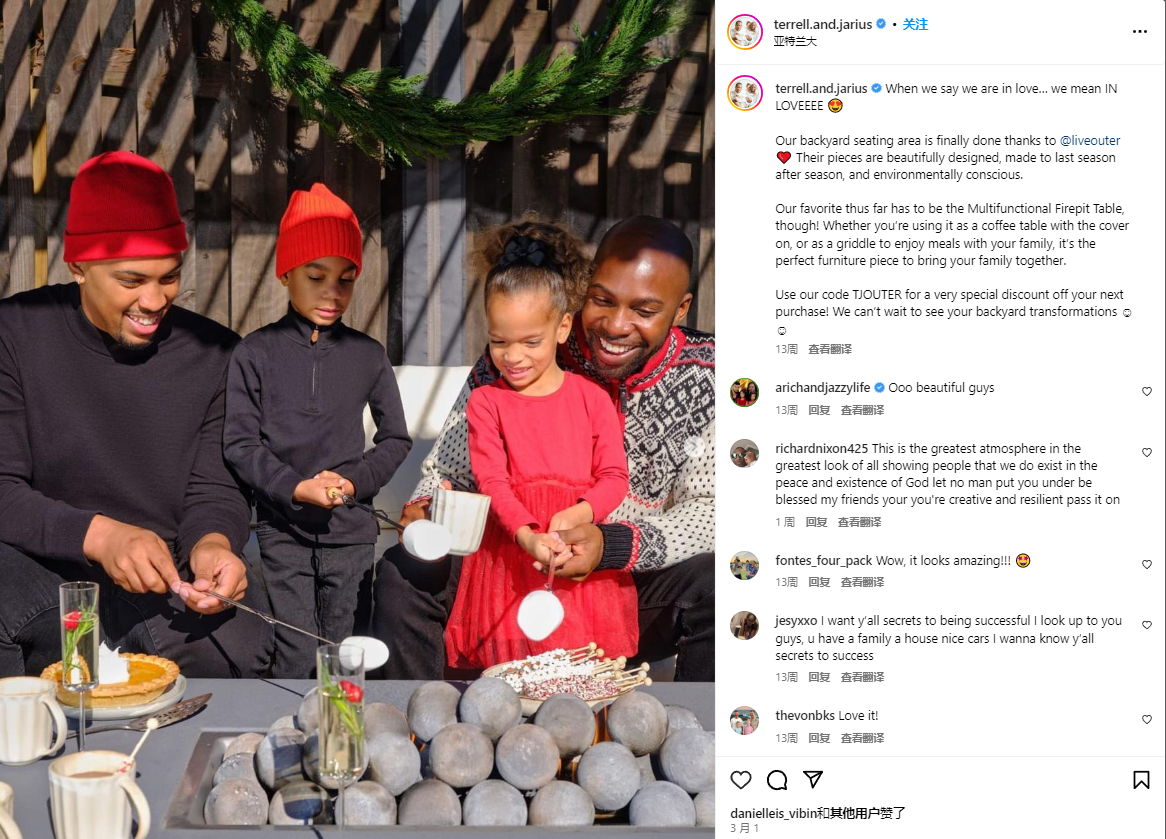Like richardnixon425's comment heart

click(1147, 452)
